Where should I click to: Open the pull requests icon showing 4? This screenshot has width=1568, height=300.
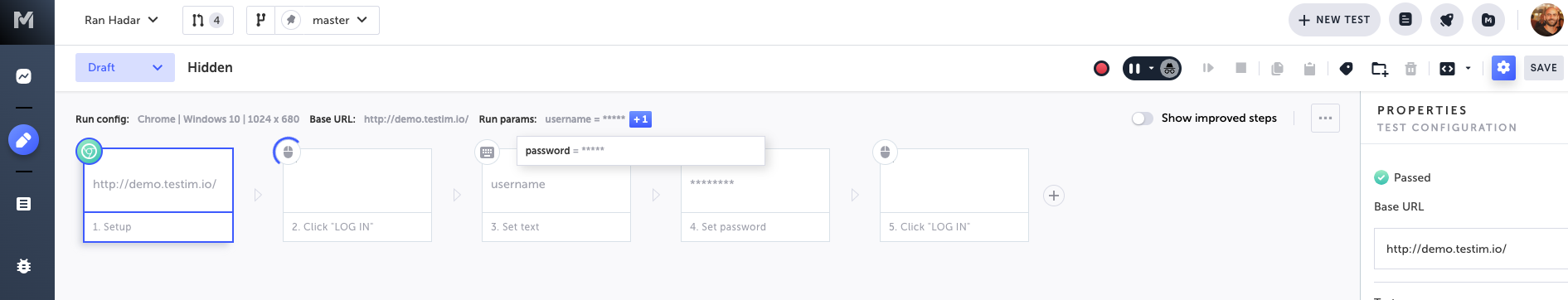coord(207,20)
